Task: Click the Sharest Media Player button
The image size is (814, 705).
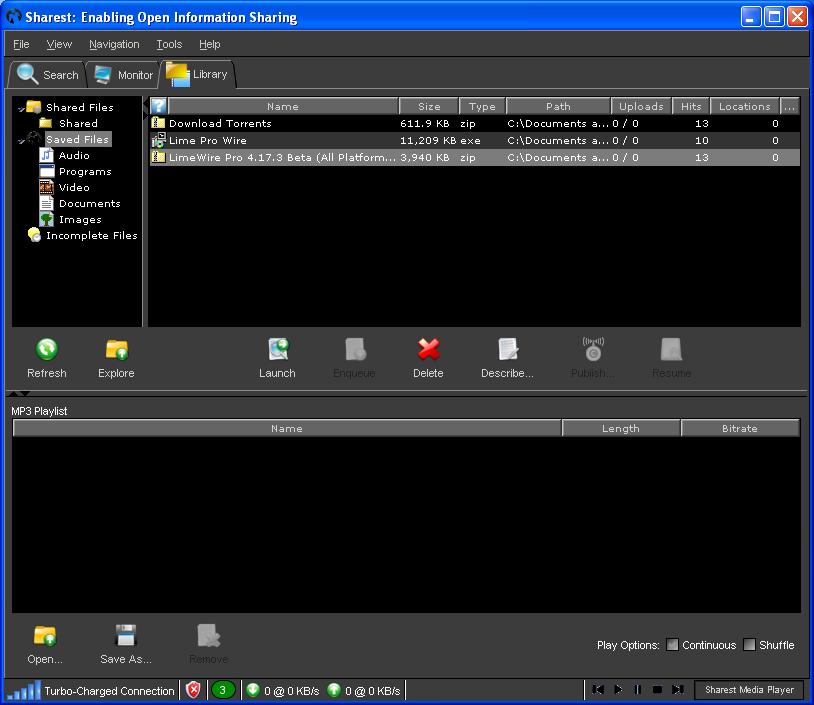Action: (x=749, y=690)
